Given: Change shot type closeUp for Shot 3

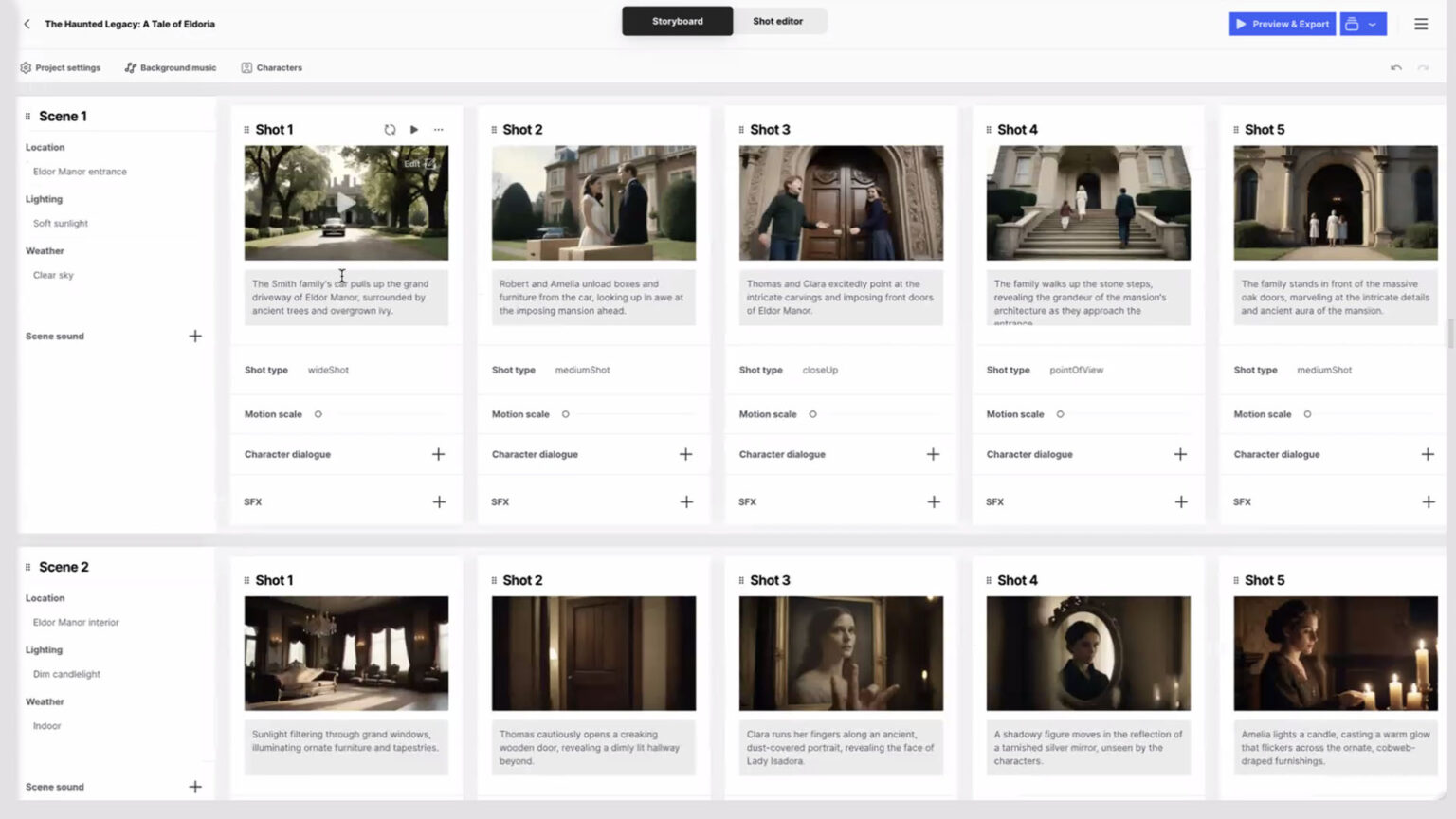Looking at the screenshot, I should (x=820, y=371).
